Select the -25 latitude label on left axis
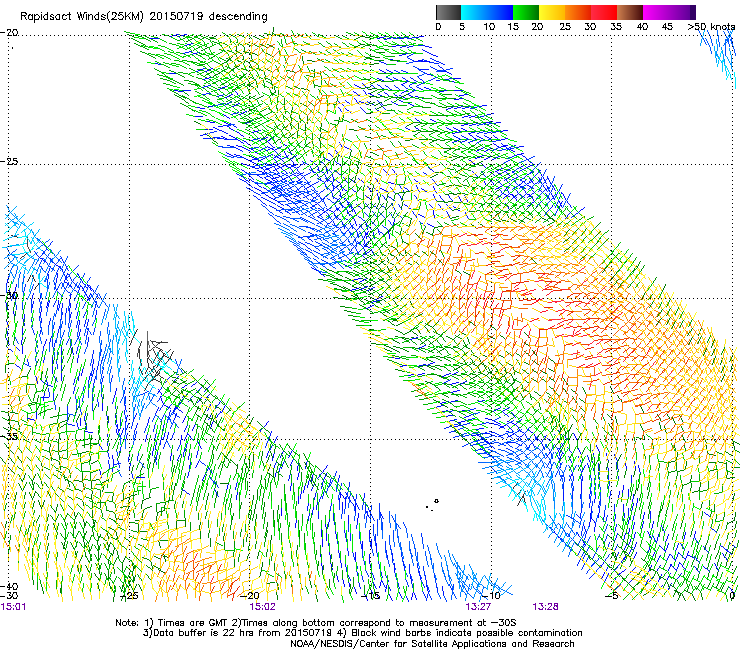The width and height of the screenshot is (740, 650). pos(9,161)
